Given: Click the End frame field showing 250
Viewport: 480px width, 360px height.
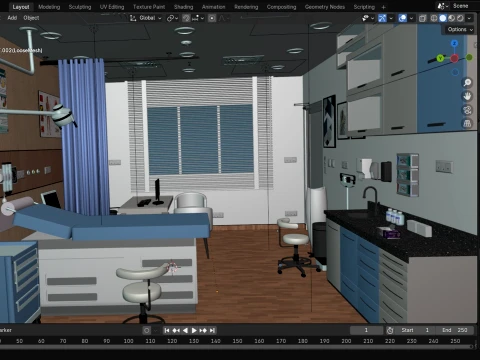Looking at the screenshot, I should (x=455, y=330).
